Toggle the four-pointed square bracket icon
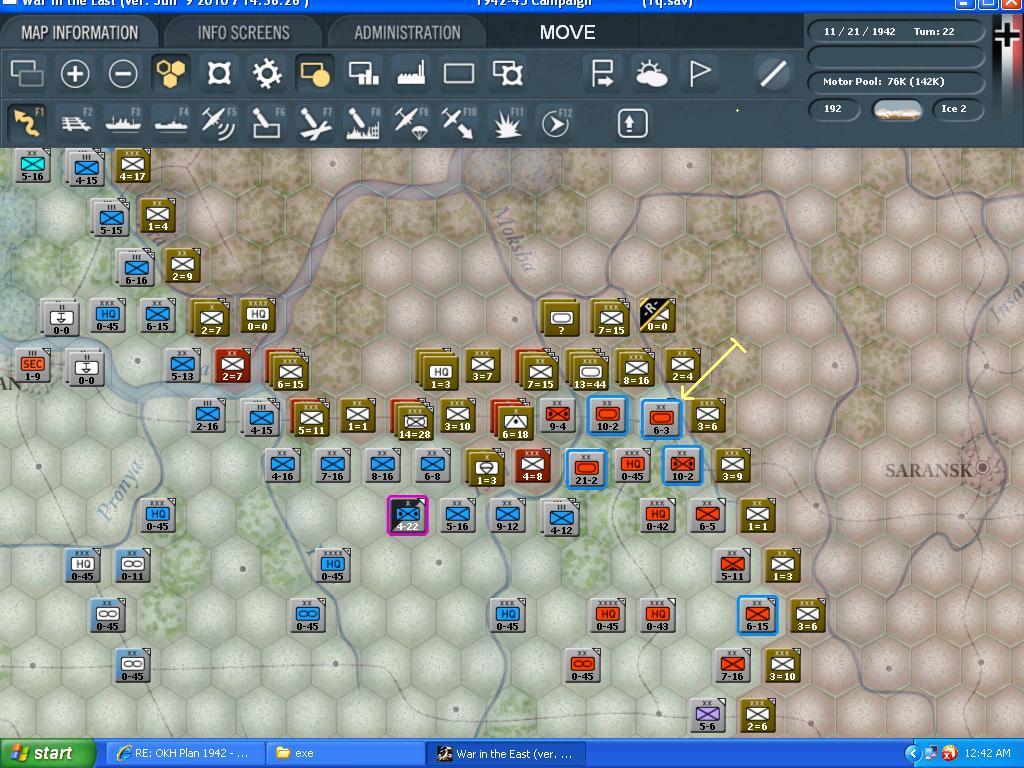Image resolution: width=1024 pixels, height=768 pixels. pyautogui.click(x=219, y=73)
